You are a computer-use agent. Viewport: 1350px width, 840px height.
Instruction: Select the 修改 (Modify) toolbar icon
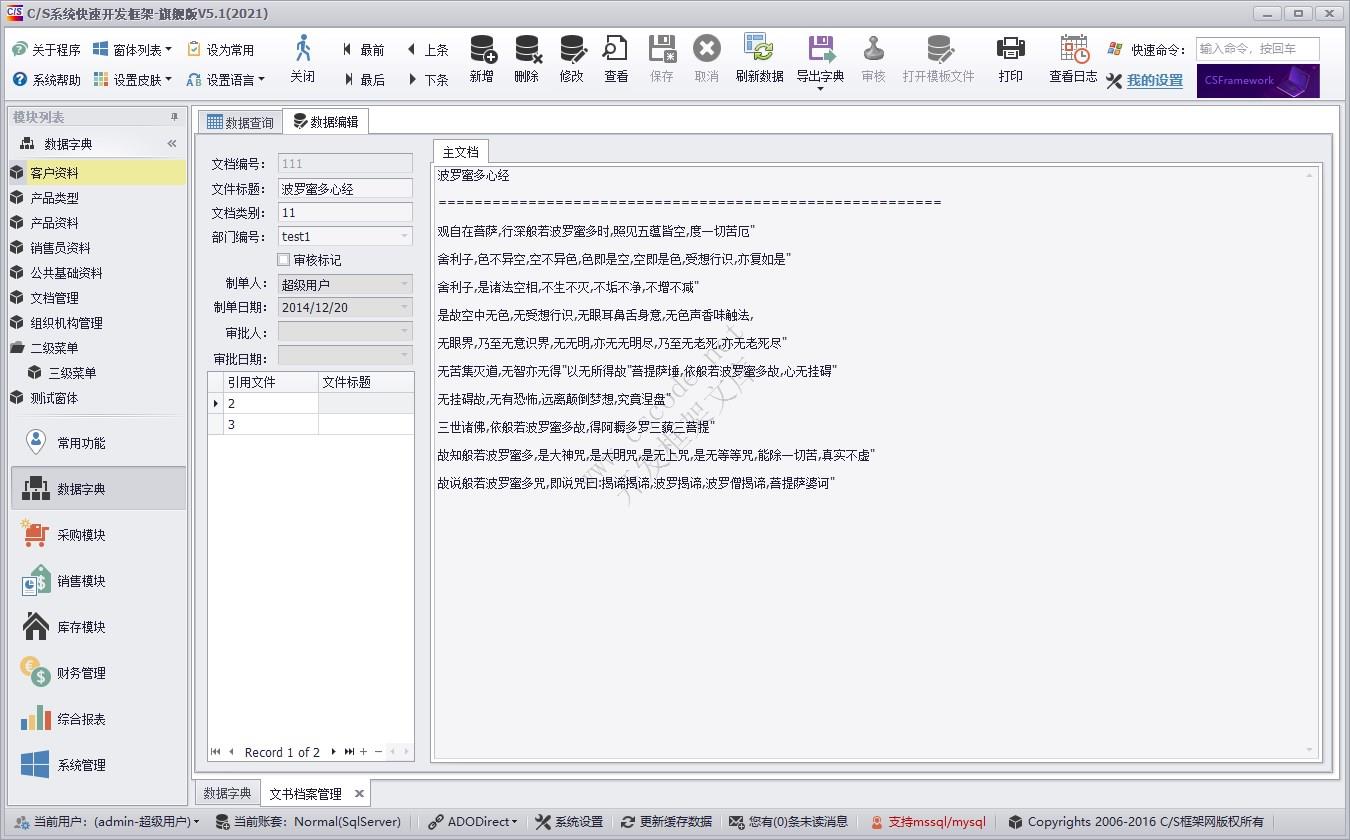coord(571,58)
